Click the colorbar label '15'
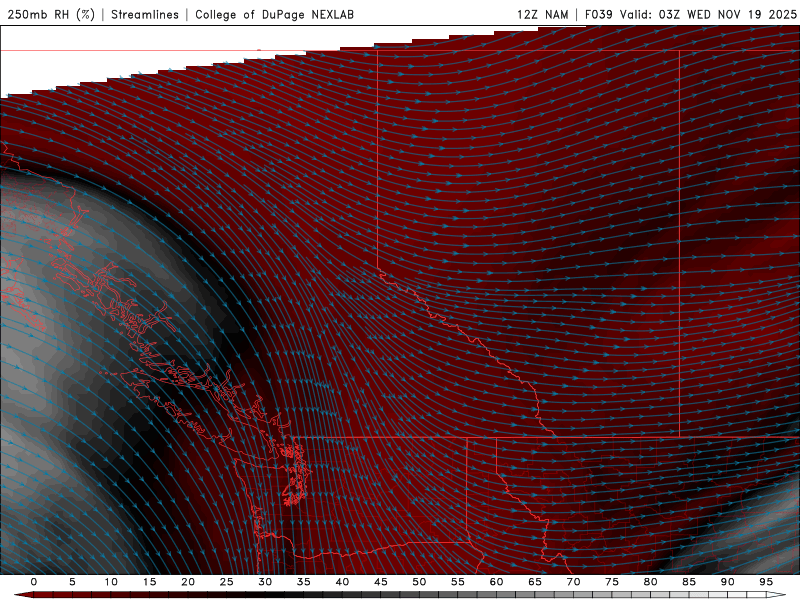This screenshot has height=600, width=800. coord(149,582)
